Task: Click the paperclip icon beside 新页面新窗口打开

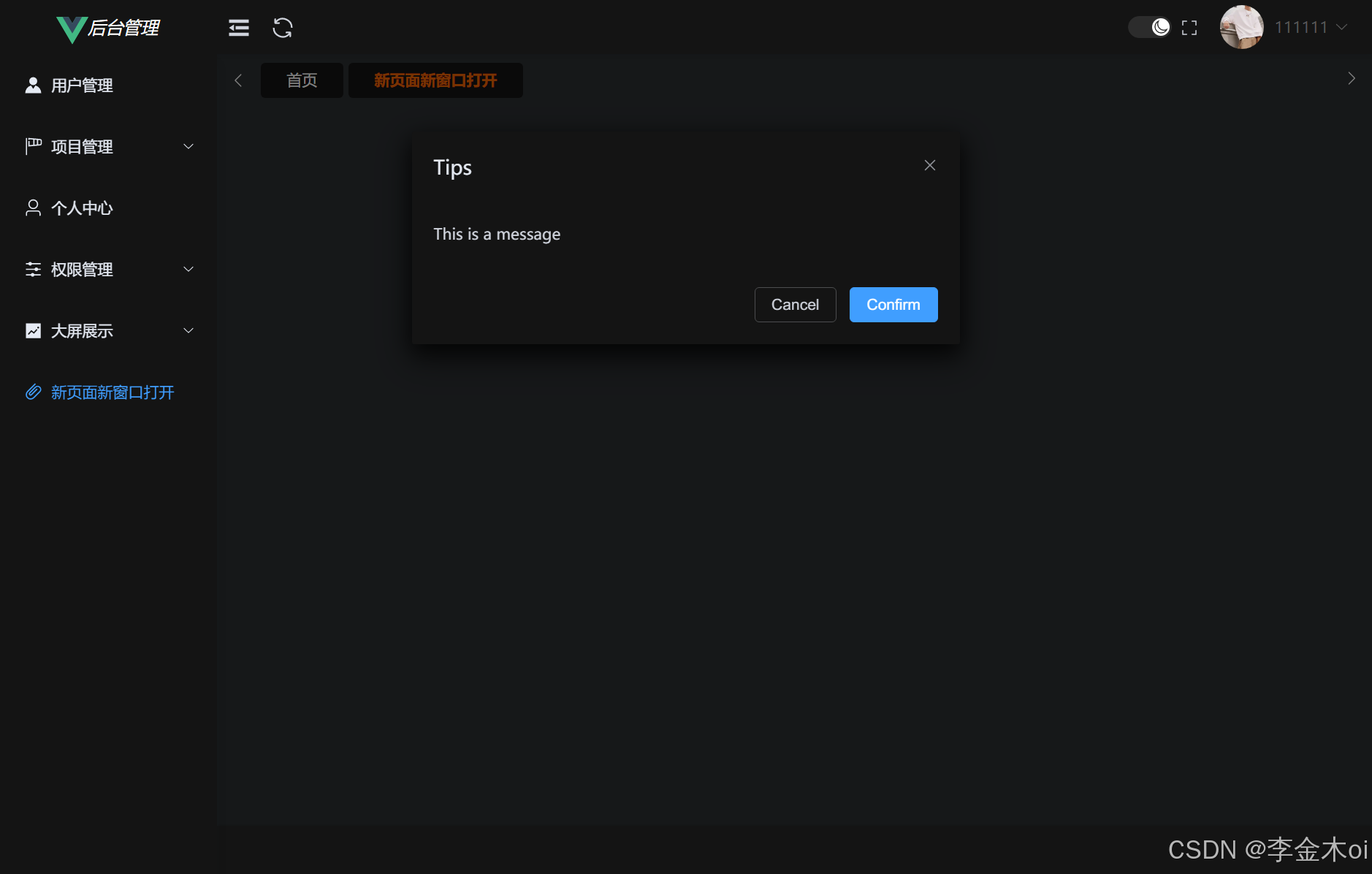Action: pos(33,392)
